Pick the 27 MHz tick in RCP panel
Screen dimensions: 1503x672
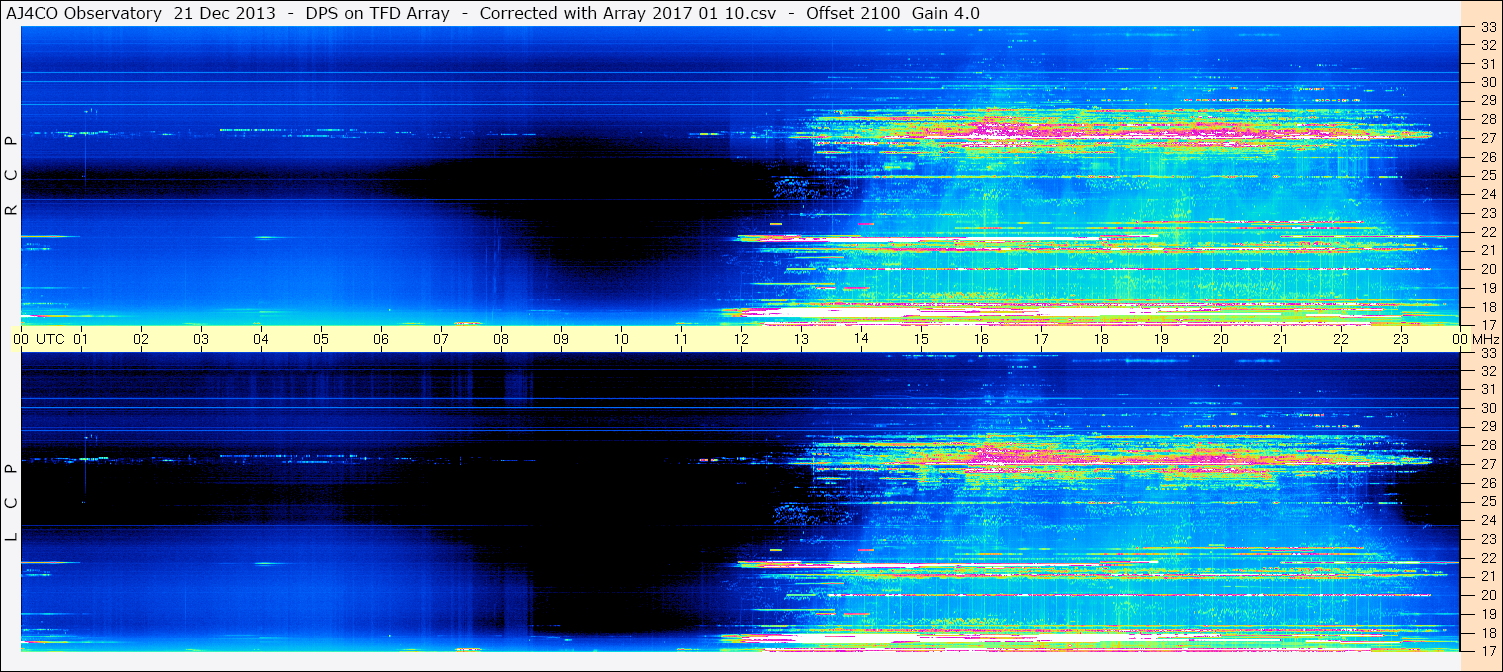1487,138
